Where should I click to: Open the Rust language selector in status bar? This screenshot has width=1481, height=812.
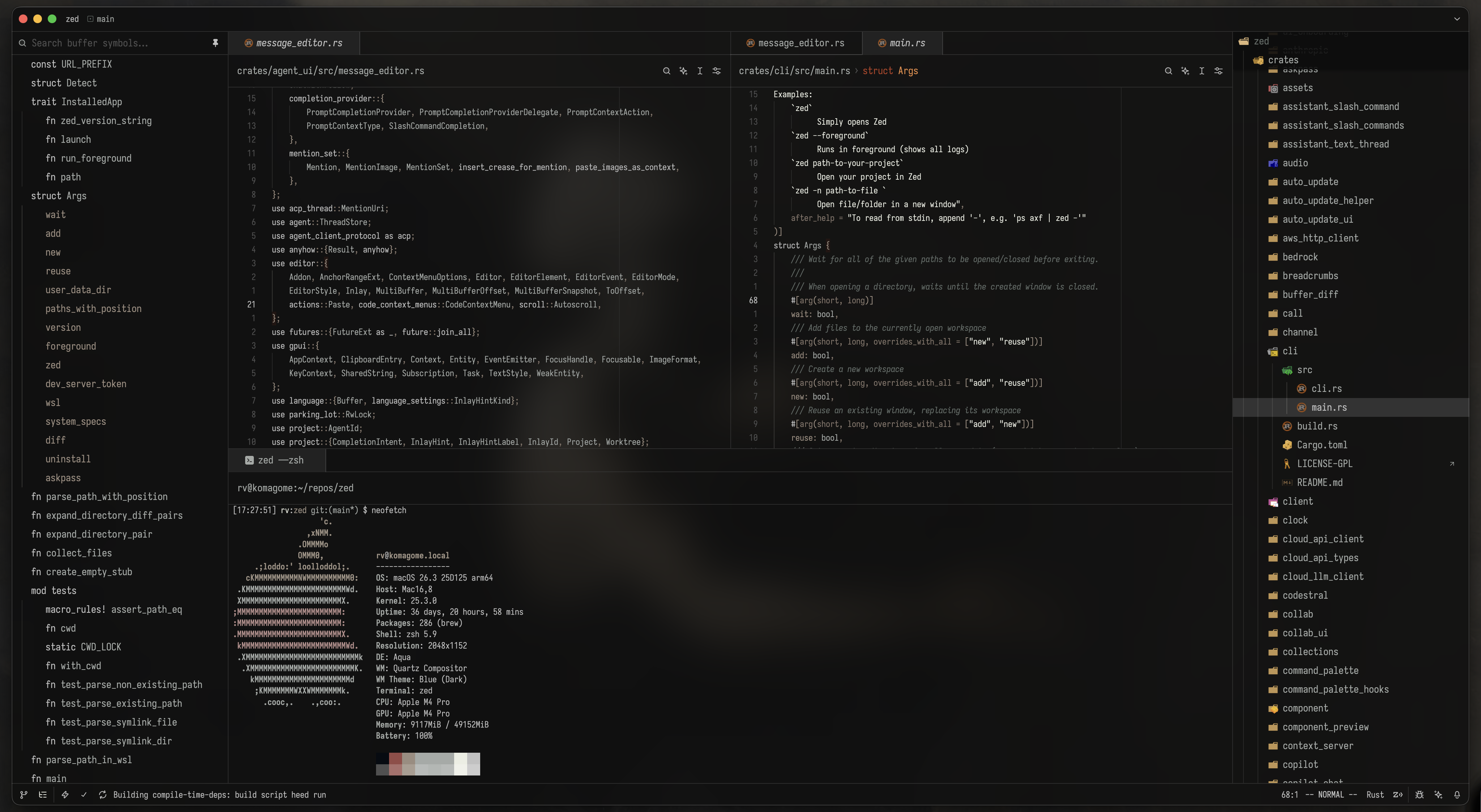point(1375,795)
